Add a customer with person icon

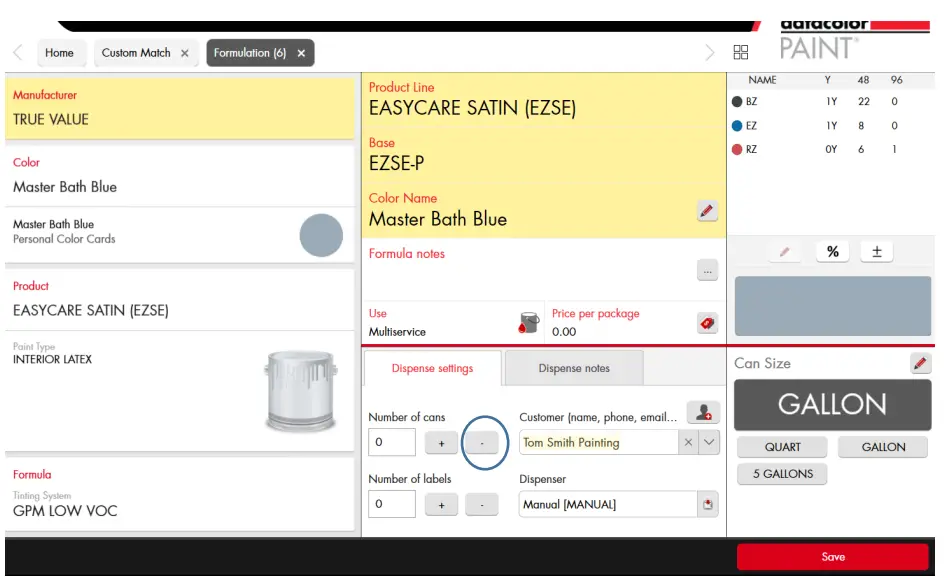703,413
